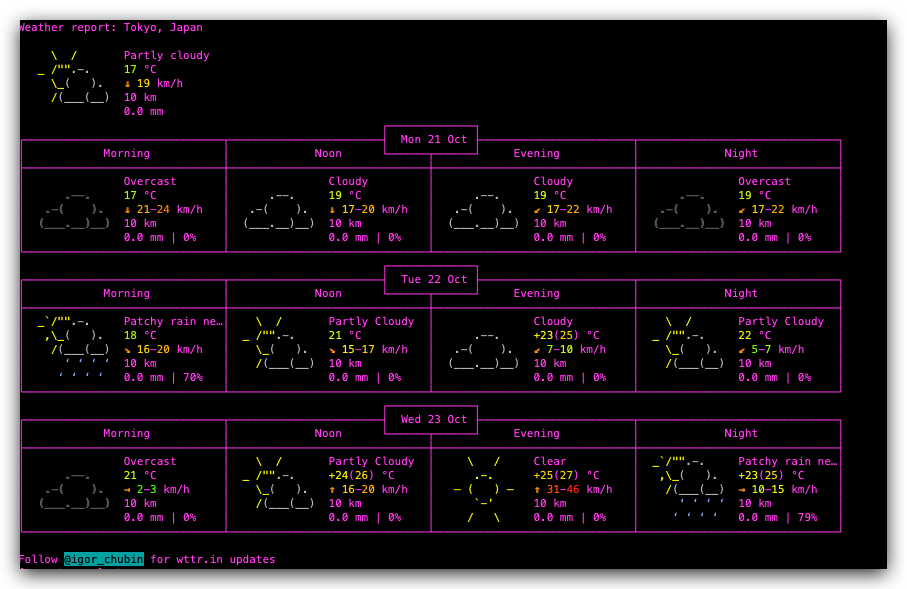The image size is (907, 589).
Task: Click the '7-10 km/h' wind speed
Action: pyautogui.click(x=576, y=349)
